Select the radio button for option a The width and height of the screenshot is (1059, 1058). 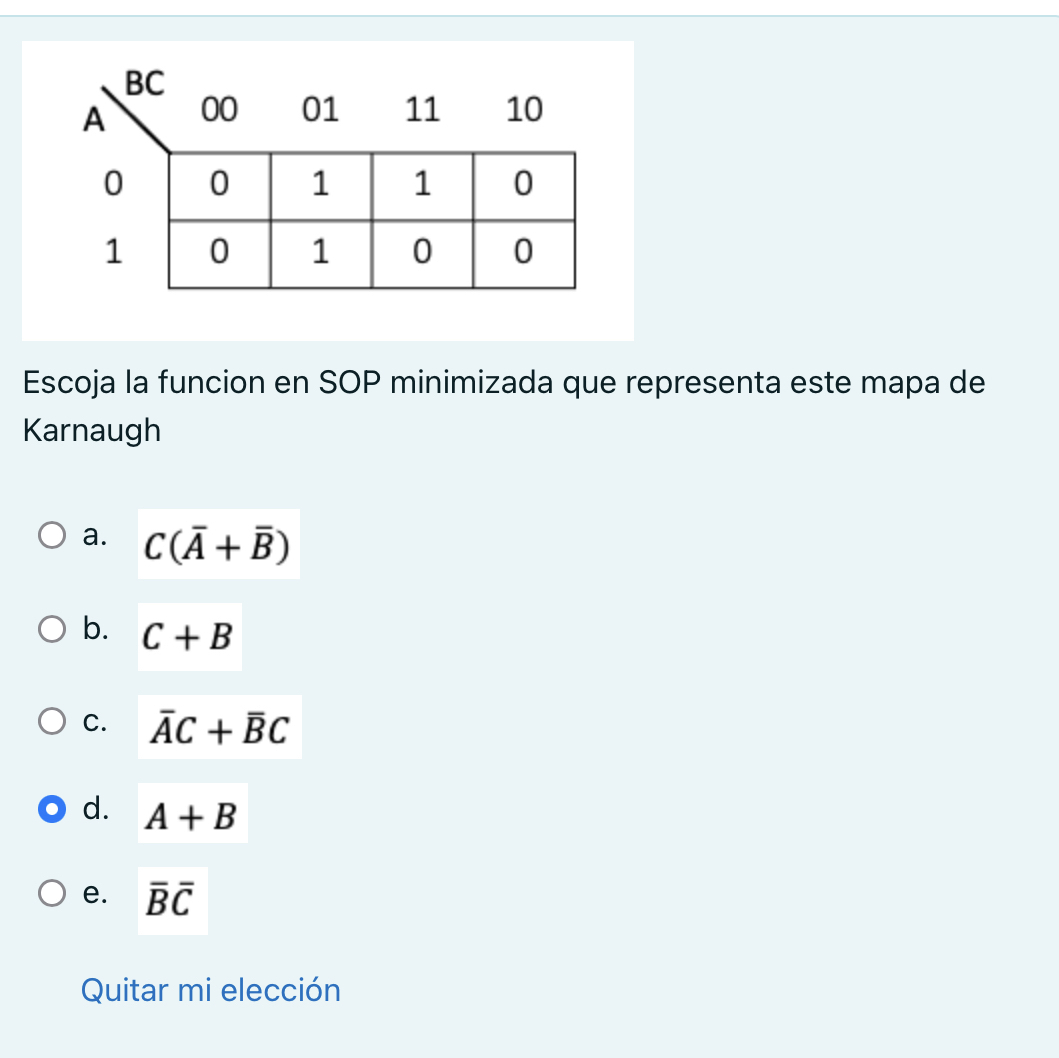pos(51,534)
